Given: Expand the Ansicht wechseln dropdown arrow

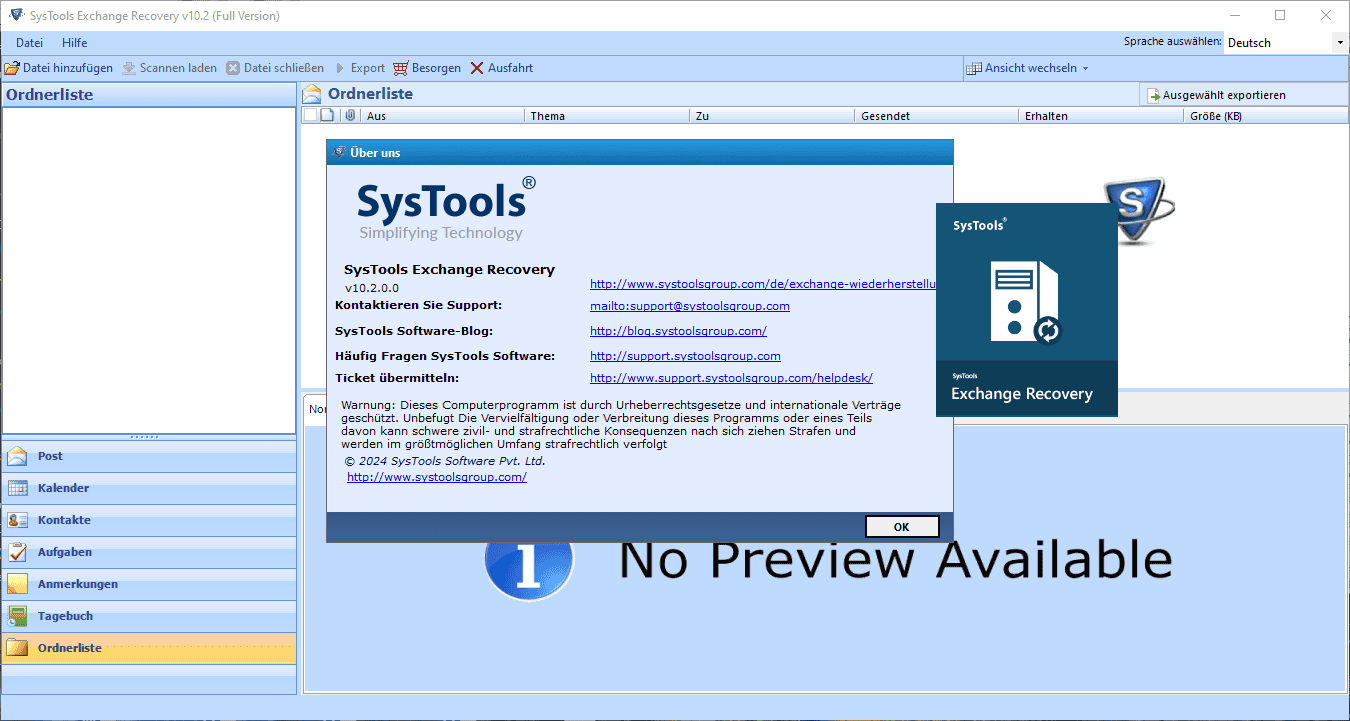Looking at the screenshot, I should pos(1086,69).
